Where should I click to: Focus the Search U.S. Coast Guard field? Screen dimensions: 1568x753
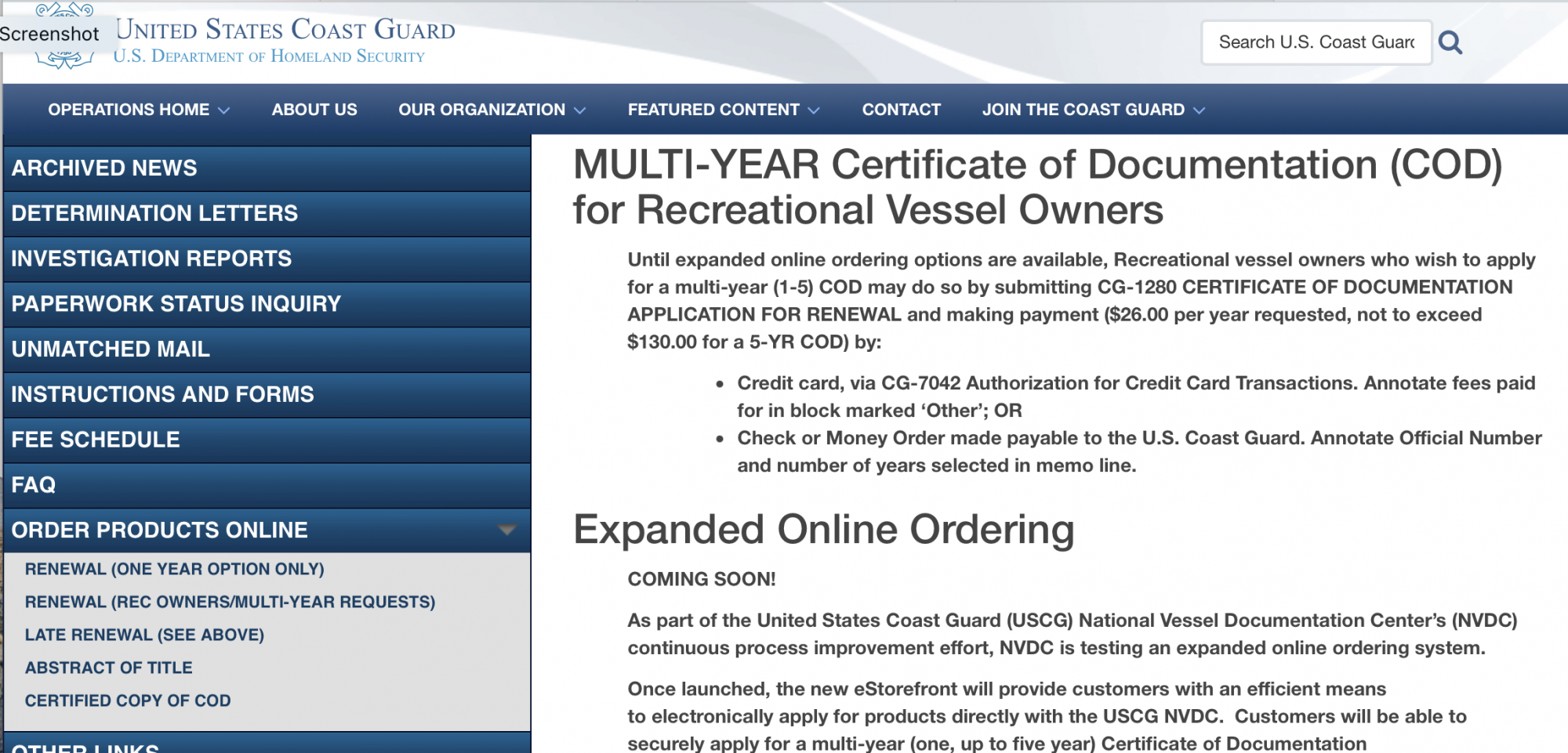tap(1316, 42)
